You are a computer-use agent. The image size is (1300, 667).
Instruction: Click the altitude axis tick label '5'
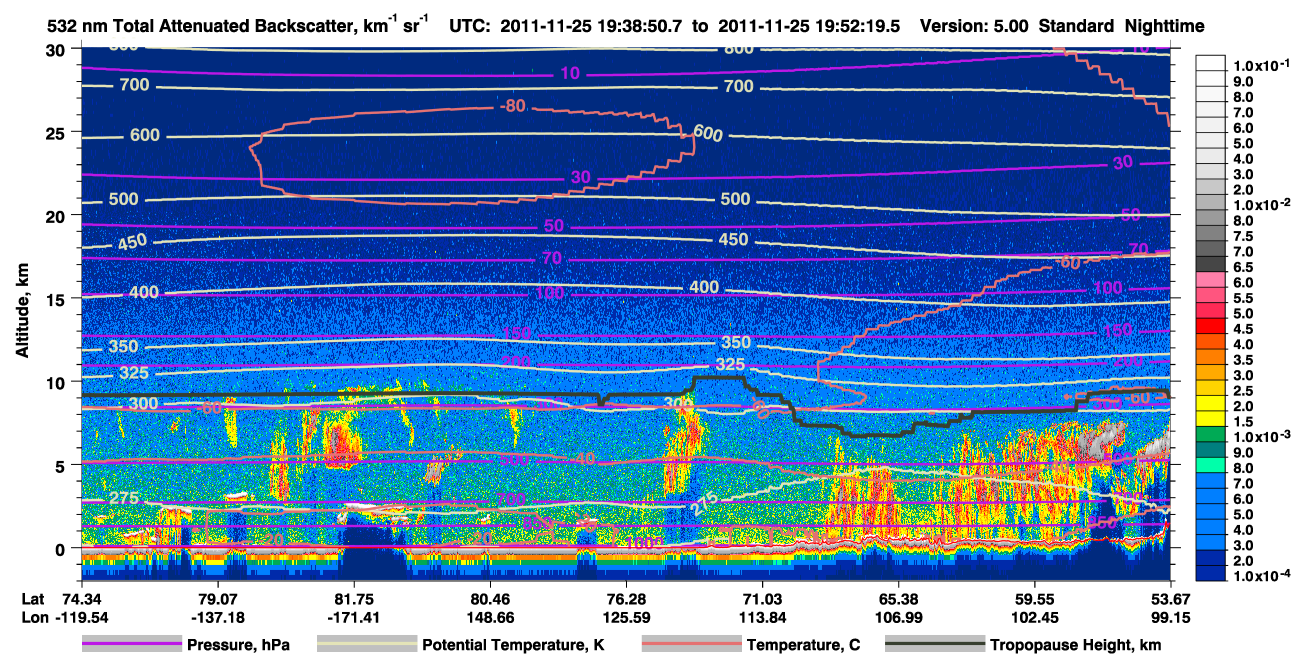coord(62,465)
